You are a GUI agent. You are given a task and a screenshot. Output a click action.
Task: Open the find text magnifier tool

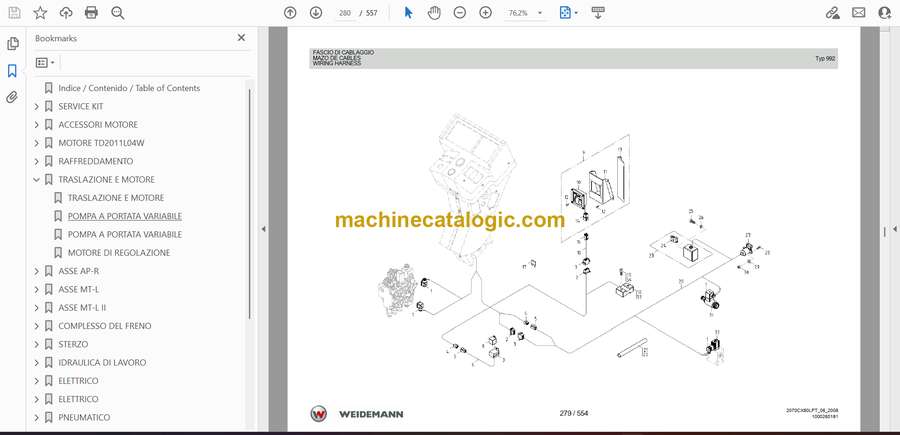click(x=118, y=13)
